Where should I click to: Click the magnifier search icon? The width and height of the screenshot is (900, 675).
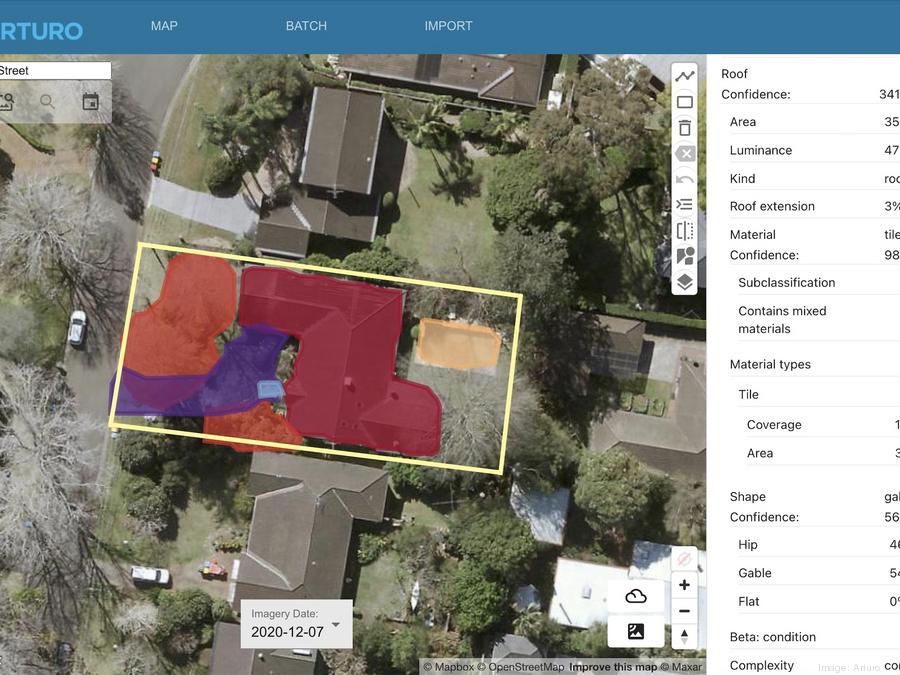pyautogui.click(x=48, y=101)
